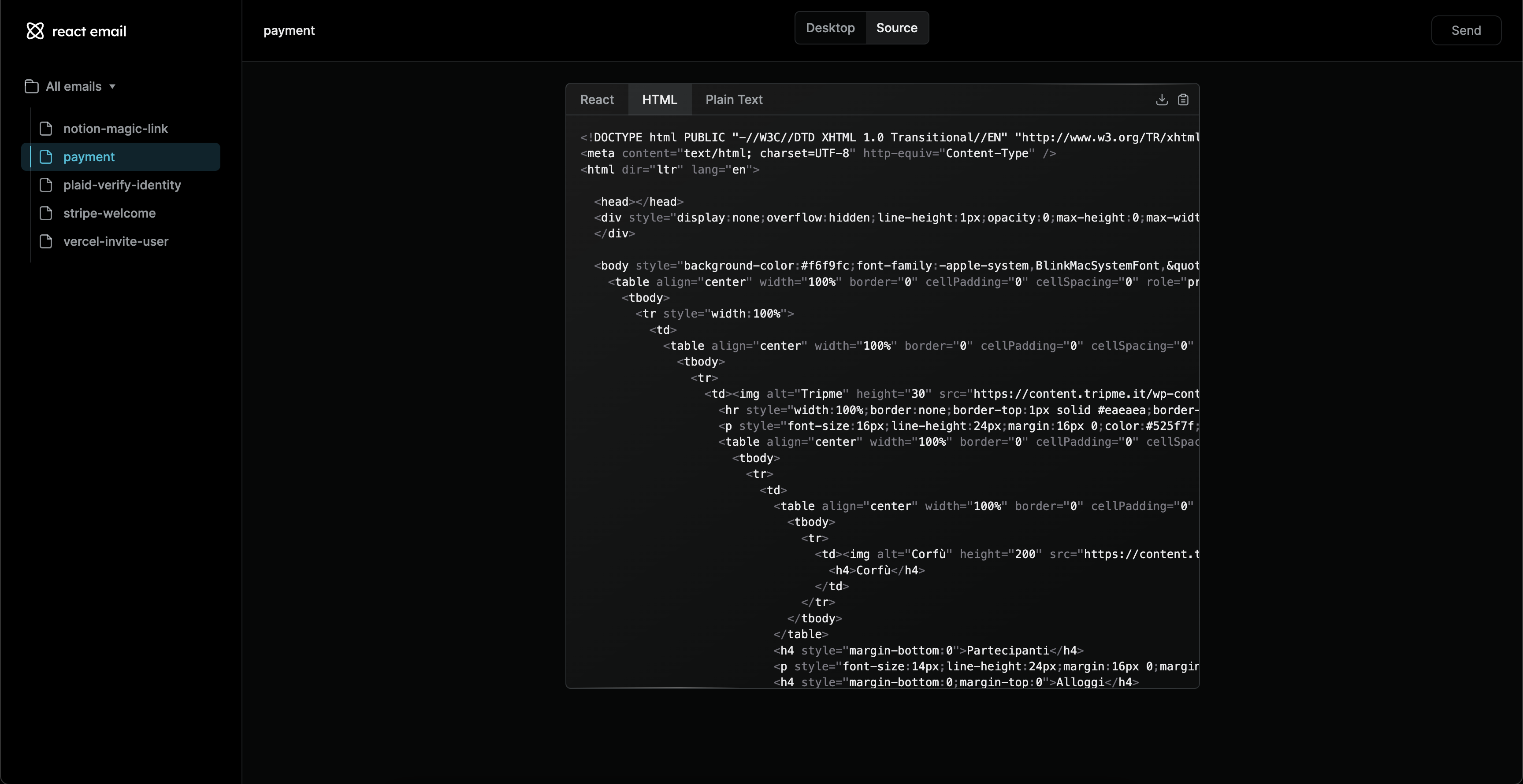Open the stripe-welcome email
This screenshot has width=1523, height=784.
tap(109, 213)
